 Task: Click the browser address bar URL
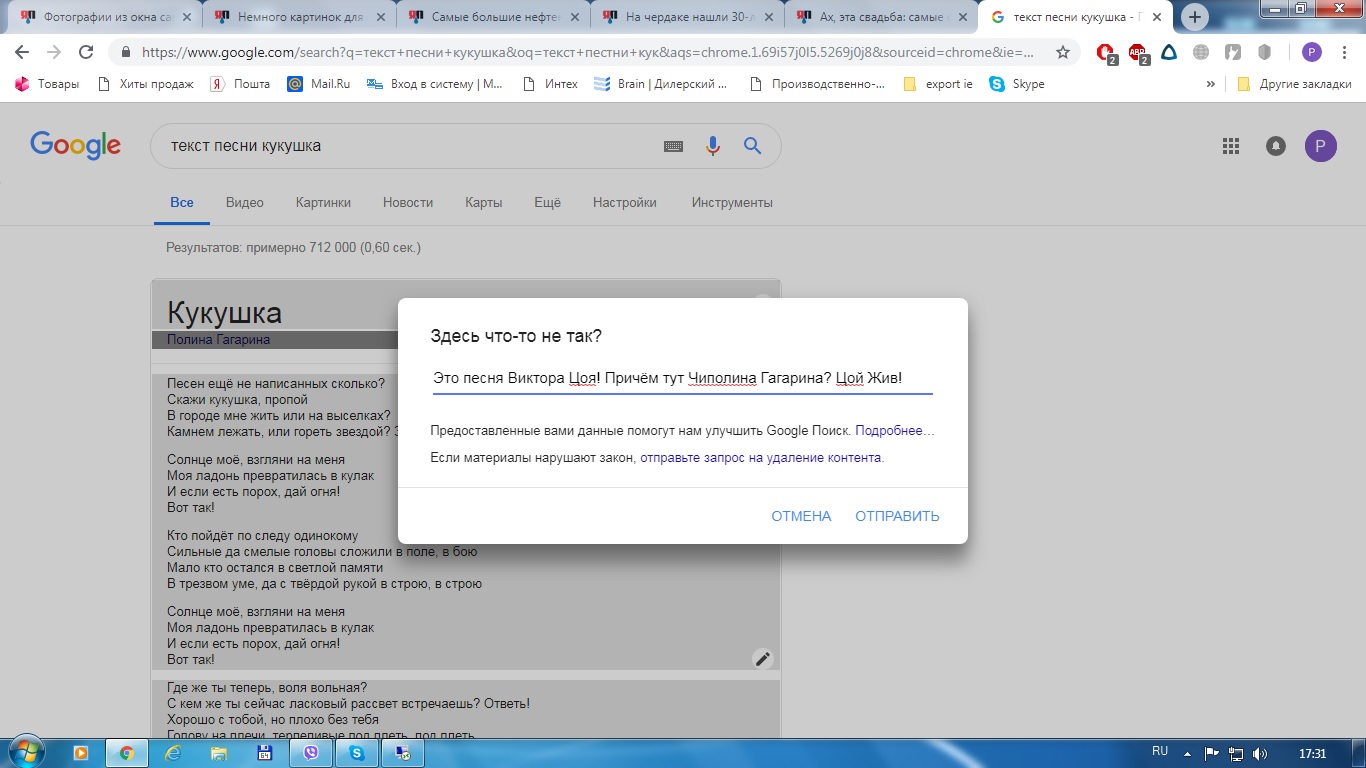(590, 53)
